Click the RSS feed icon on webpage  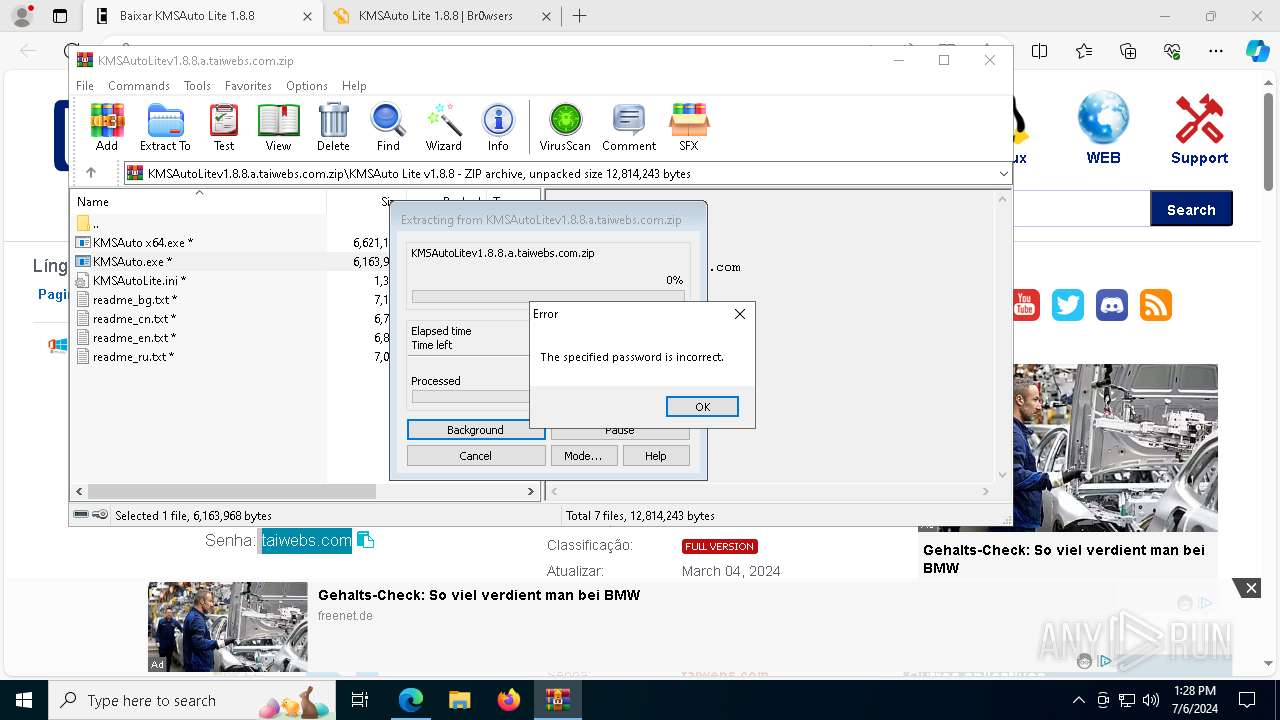pos(1156,305)
